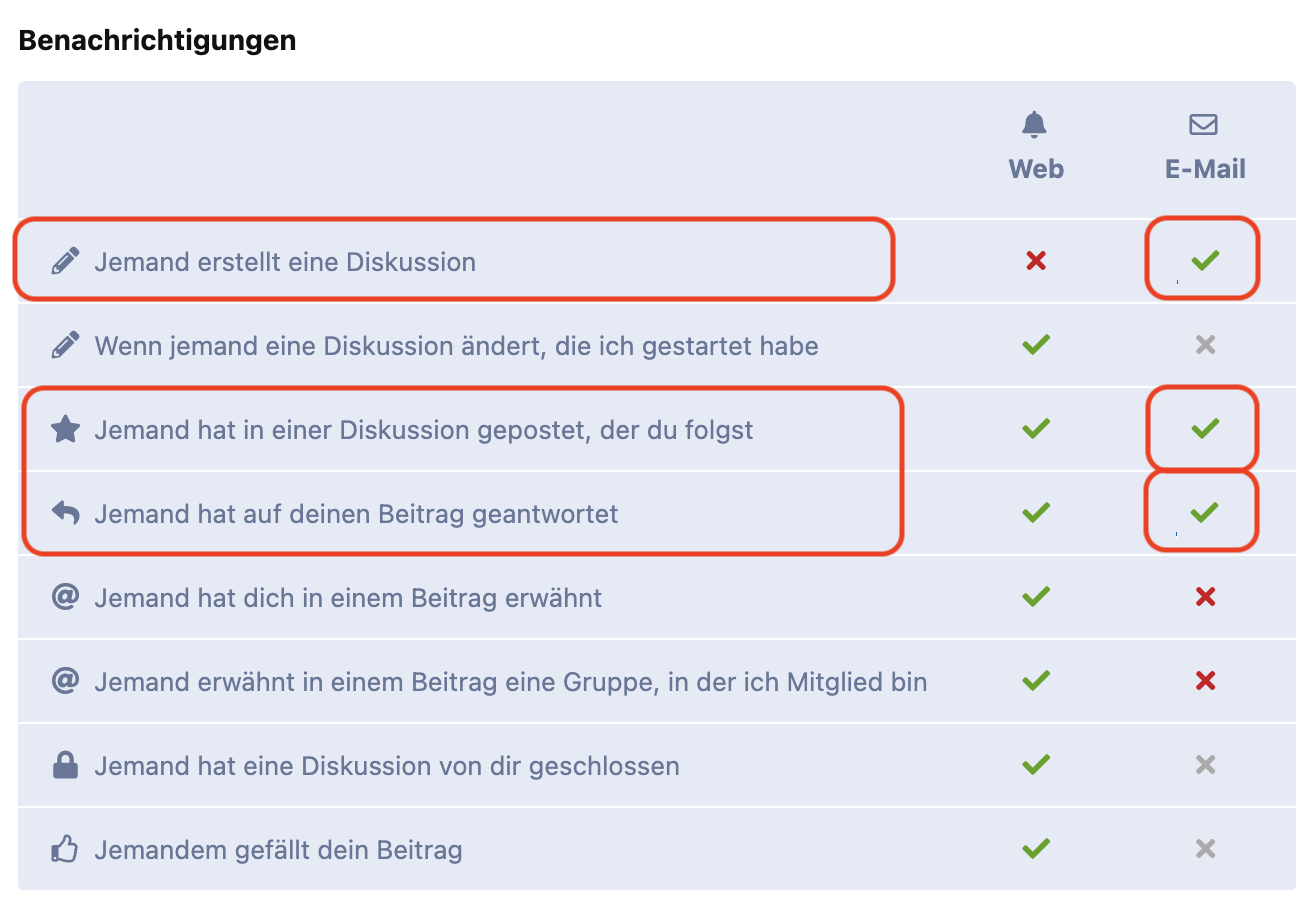Click the bell icon above Web

pos(1035,124)
